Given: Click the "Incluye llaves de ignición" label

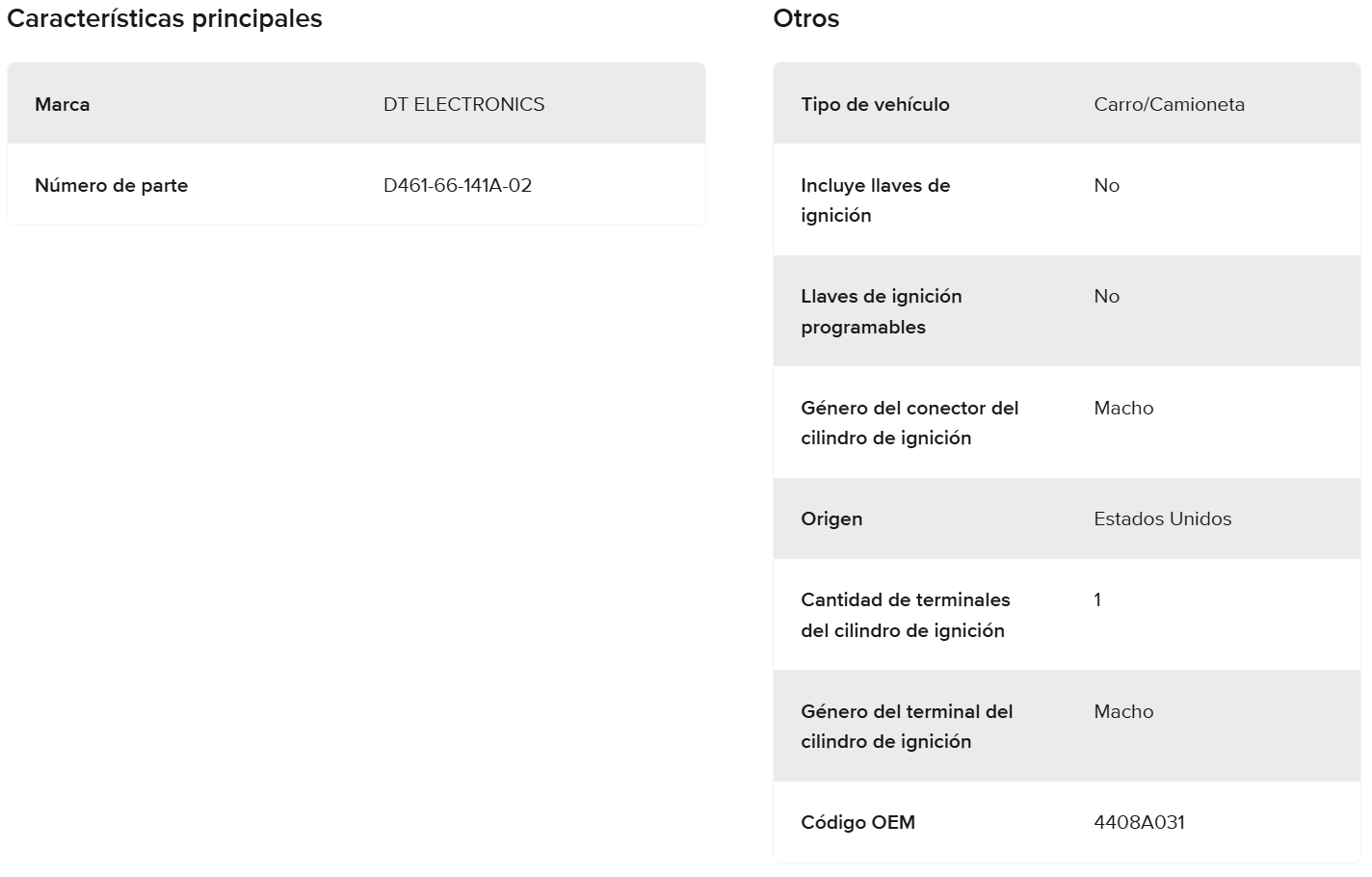Looking at the screenshot, I should [x=875, y=199].
